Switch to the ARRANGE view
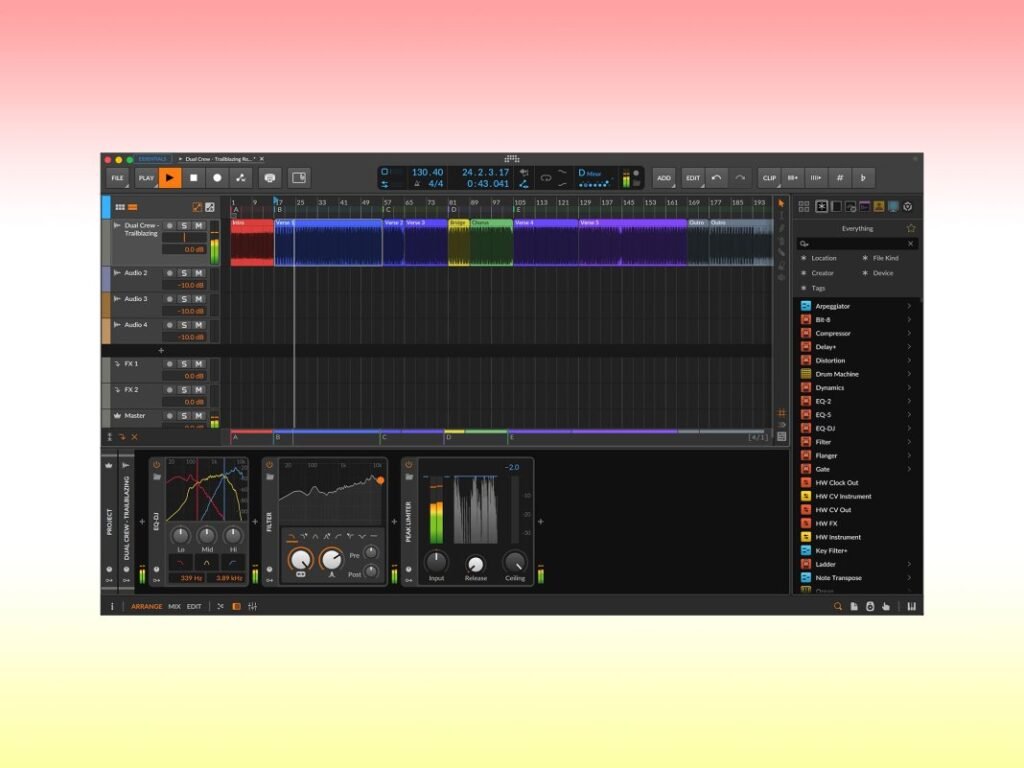Screen dimensions: 1024x768 click(146, 607)
